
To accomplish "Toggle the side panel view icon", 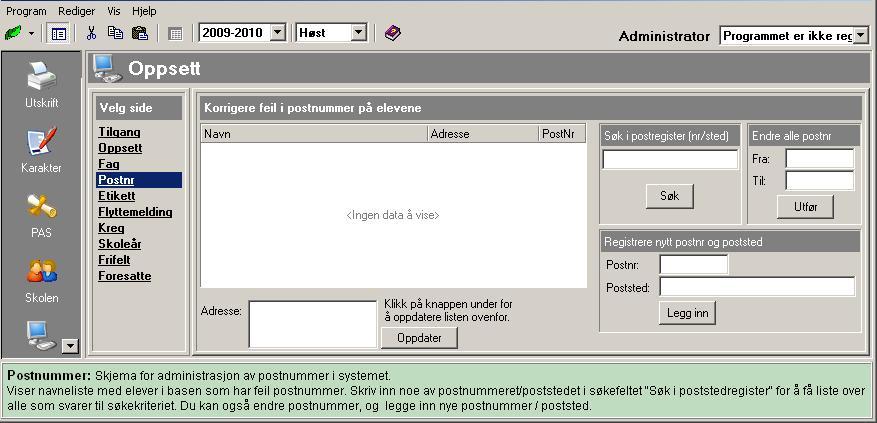I will click(x=58, y=34).
